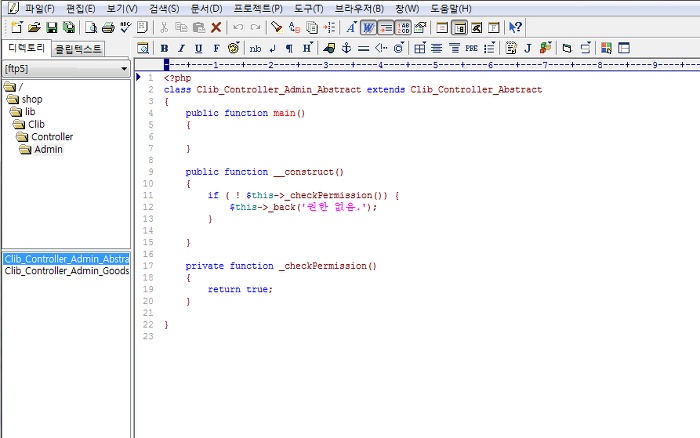The image size is (700, 438).
Task: Insert line break tag icon
Action: coord(272,48)
